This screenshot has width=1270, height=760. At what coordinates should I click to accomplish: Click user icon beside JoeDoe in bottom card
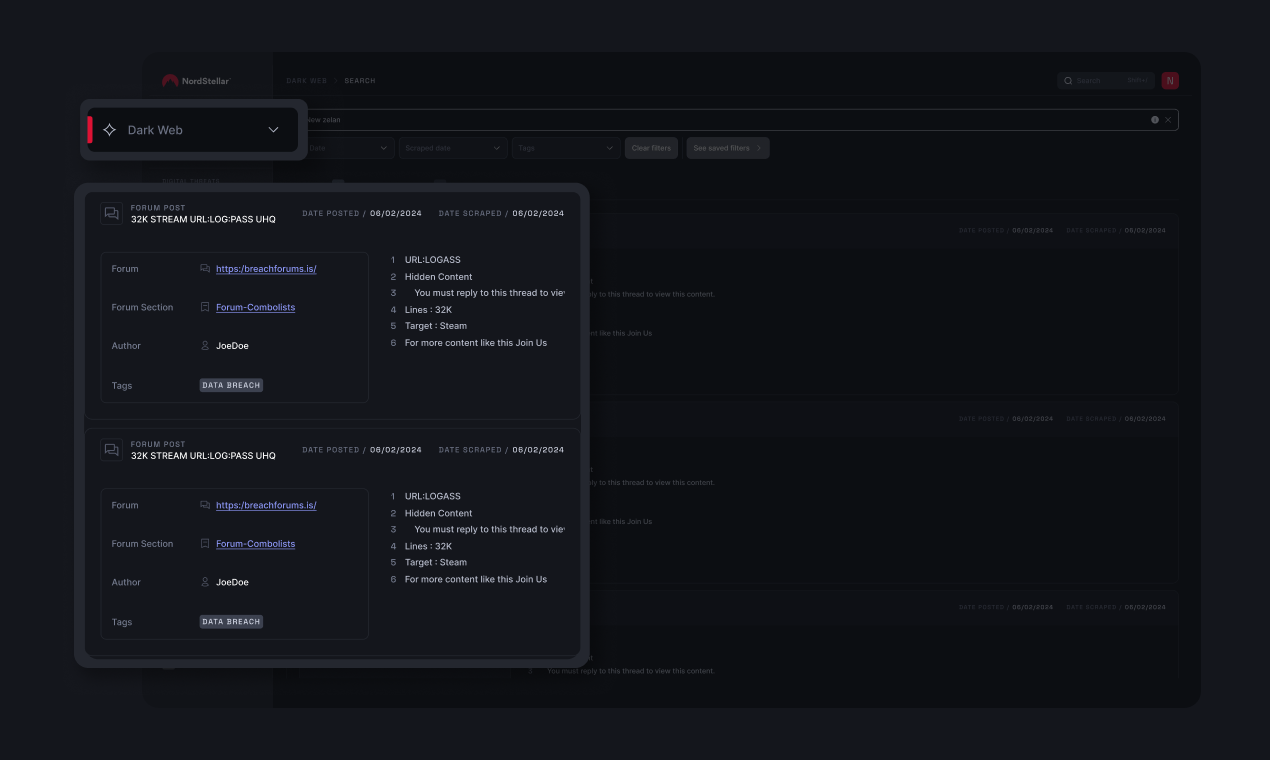coord(205,582)
